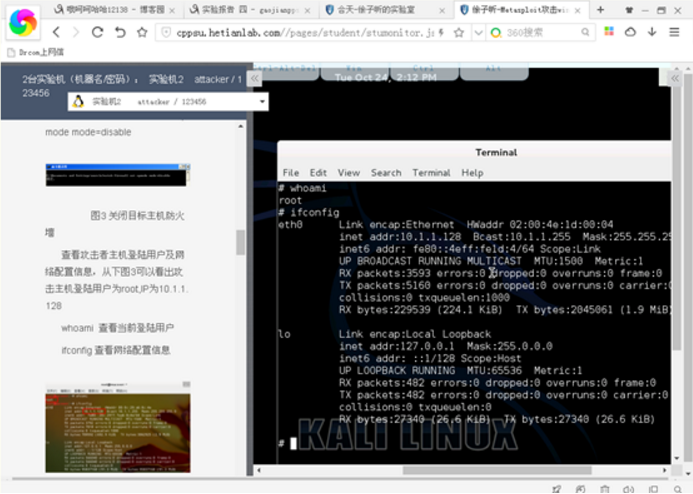
Task: Click the rocket accelerator icon in status bar
Action: (x=556, y=489)
